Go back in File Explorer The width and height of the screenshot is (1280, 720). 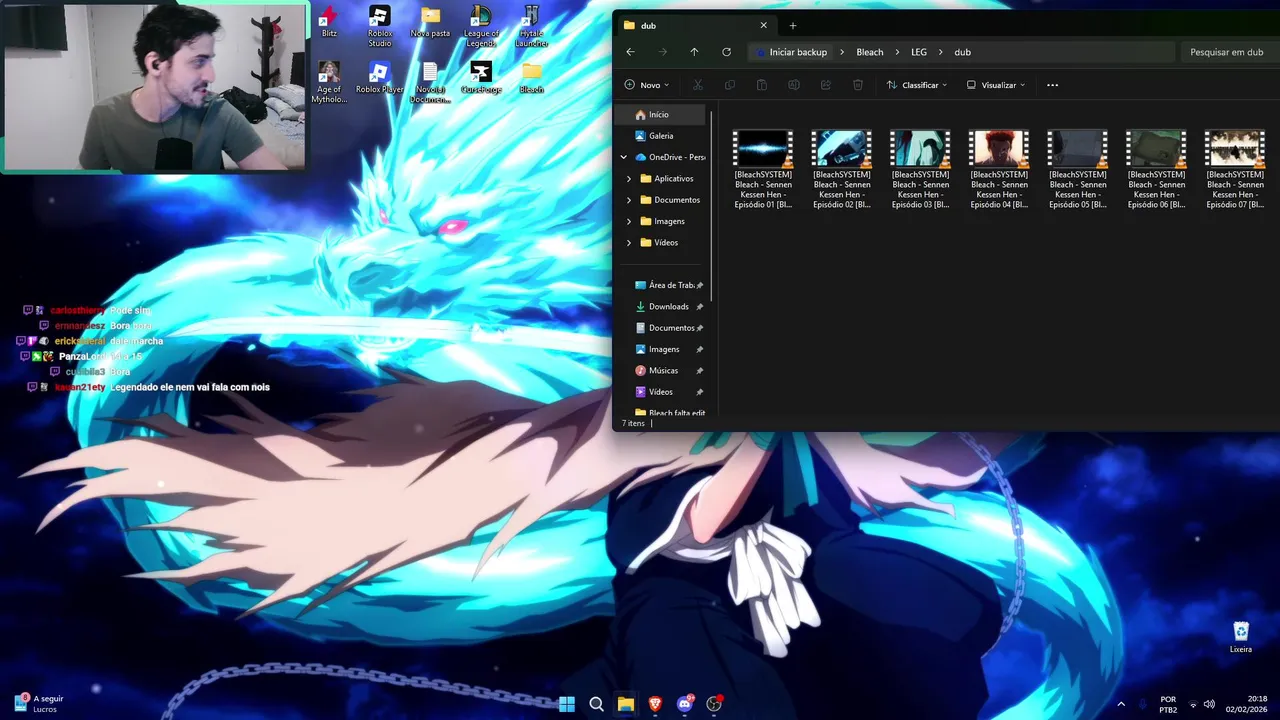tap(630, 52)
